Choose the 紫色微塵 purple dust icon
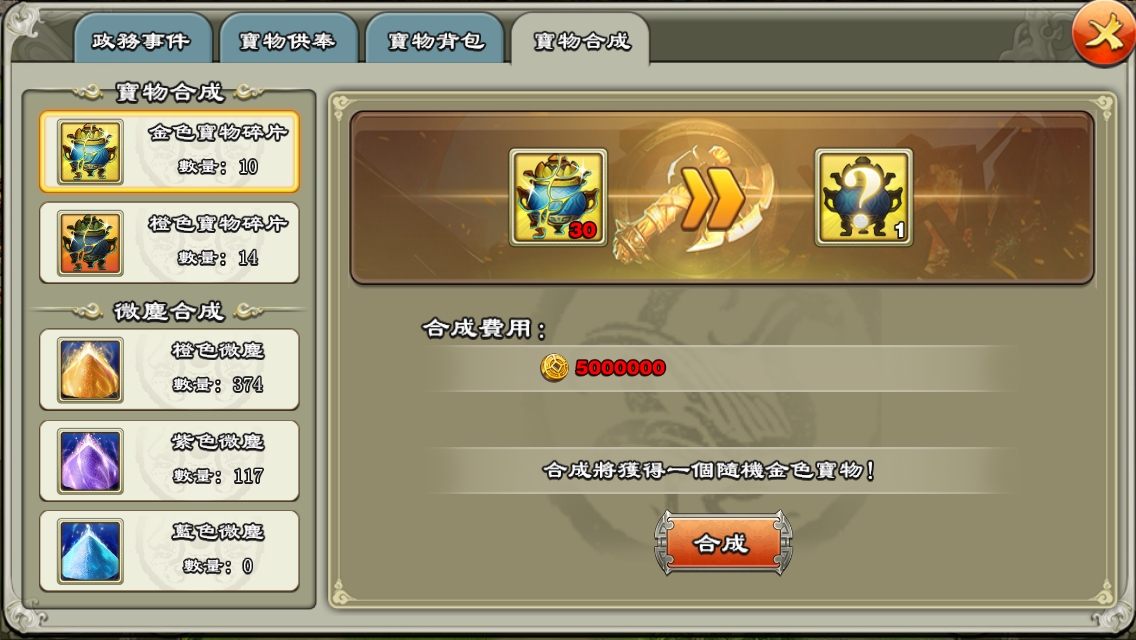The image size is (1136, 640). [x=90, y=461]
